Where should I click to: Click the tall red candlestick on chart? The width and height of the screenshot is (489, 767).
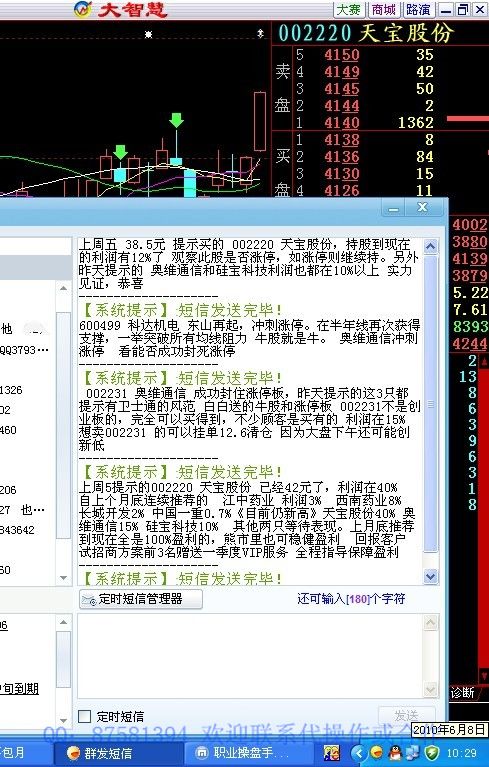coord(260,121)
